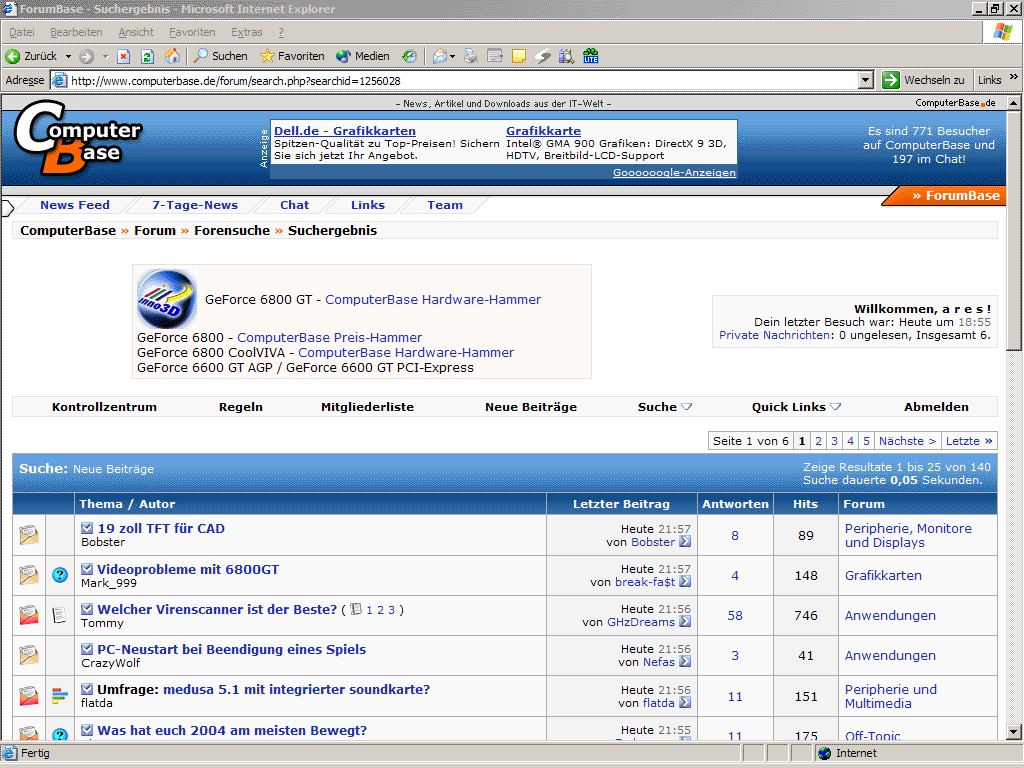This screenshot has height=768, width=1024.
Task: Click Neue Beiträge in forum navigation
Action: tap(531, 407)
